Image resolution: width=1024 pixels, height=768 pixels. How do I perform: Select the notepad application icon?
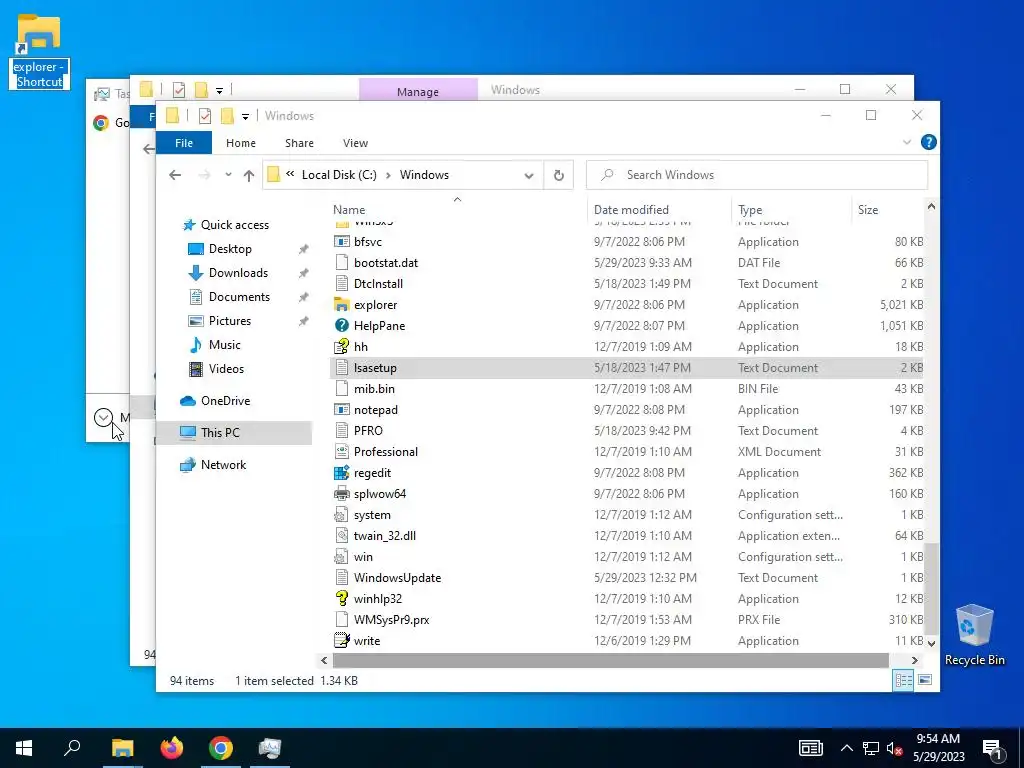tap(342, 409)
